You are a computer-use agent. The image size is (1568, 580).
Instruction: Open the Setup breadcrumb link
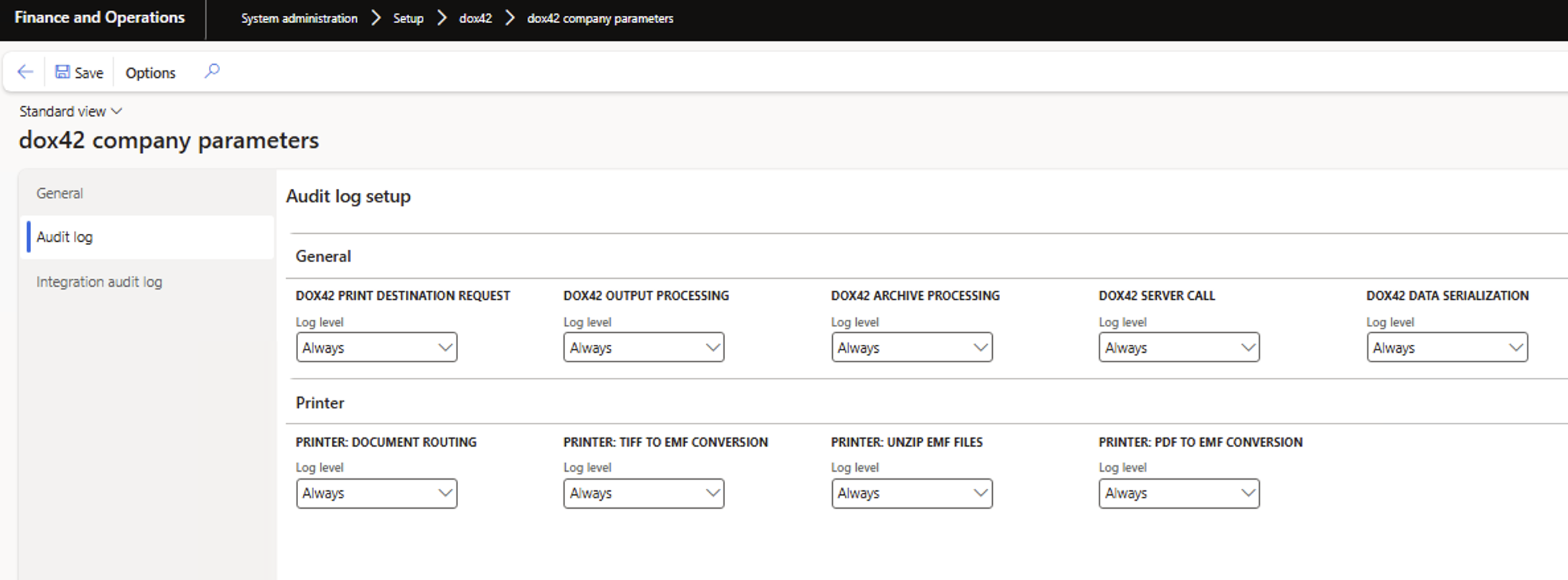click(408, 18)
